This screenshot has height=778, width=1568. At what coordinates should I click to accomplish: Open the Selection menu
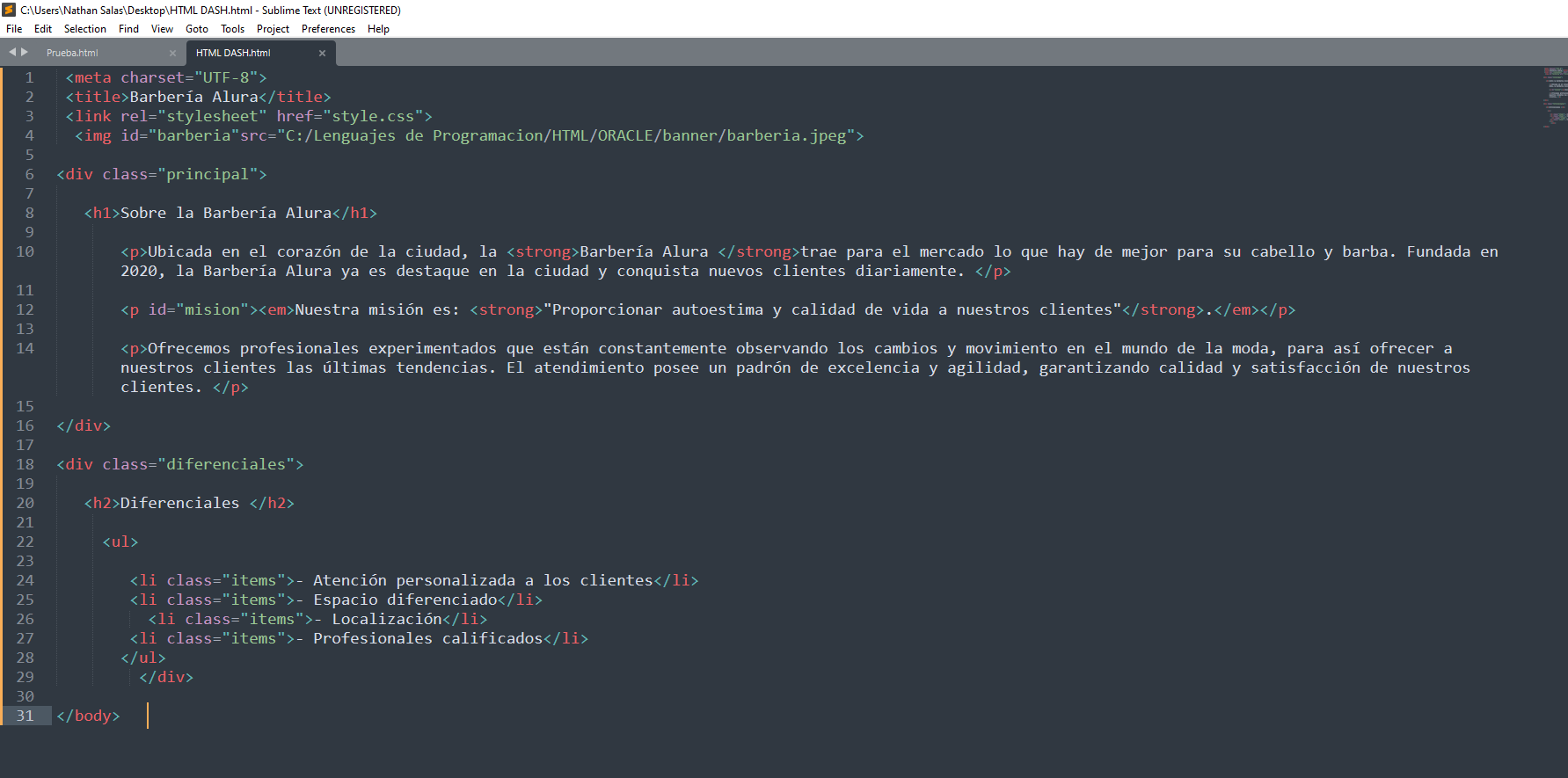[85, 29]
